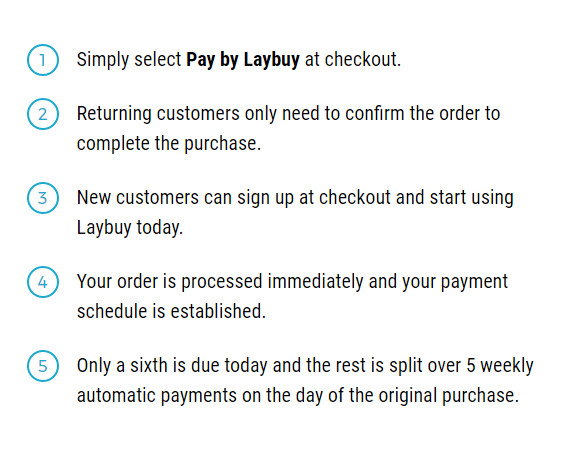Click 'Returning customers only need to confirm' line
This screenshot has height=451, width=574.
click(x=288, y=114)
